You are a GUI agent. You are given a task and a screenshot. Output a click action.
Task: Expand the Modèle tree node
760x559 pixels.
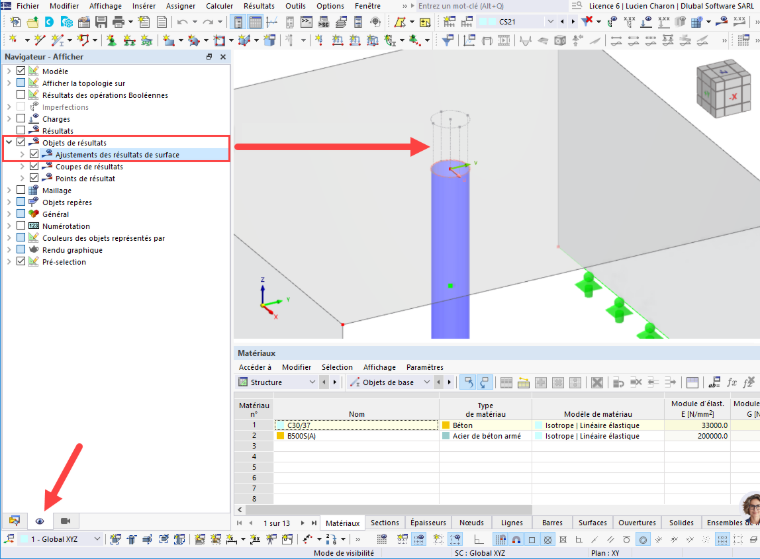click(9, 71)
